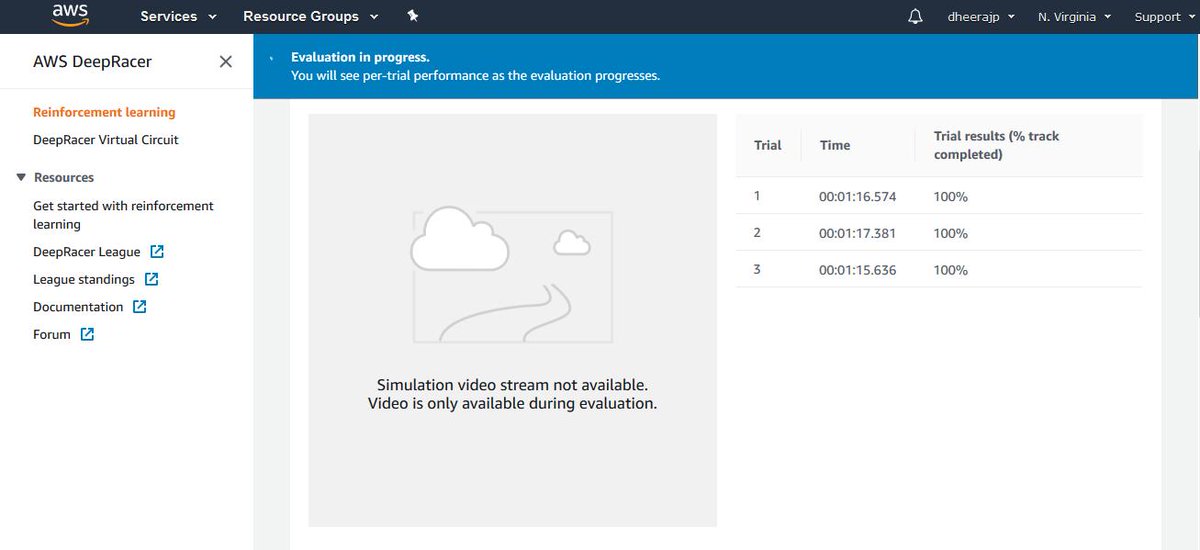This screenshot has width=1200, height=550.
Task: Click the Evaluation in progress banner text
Action: [360, 58]
